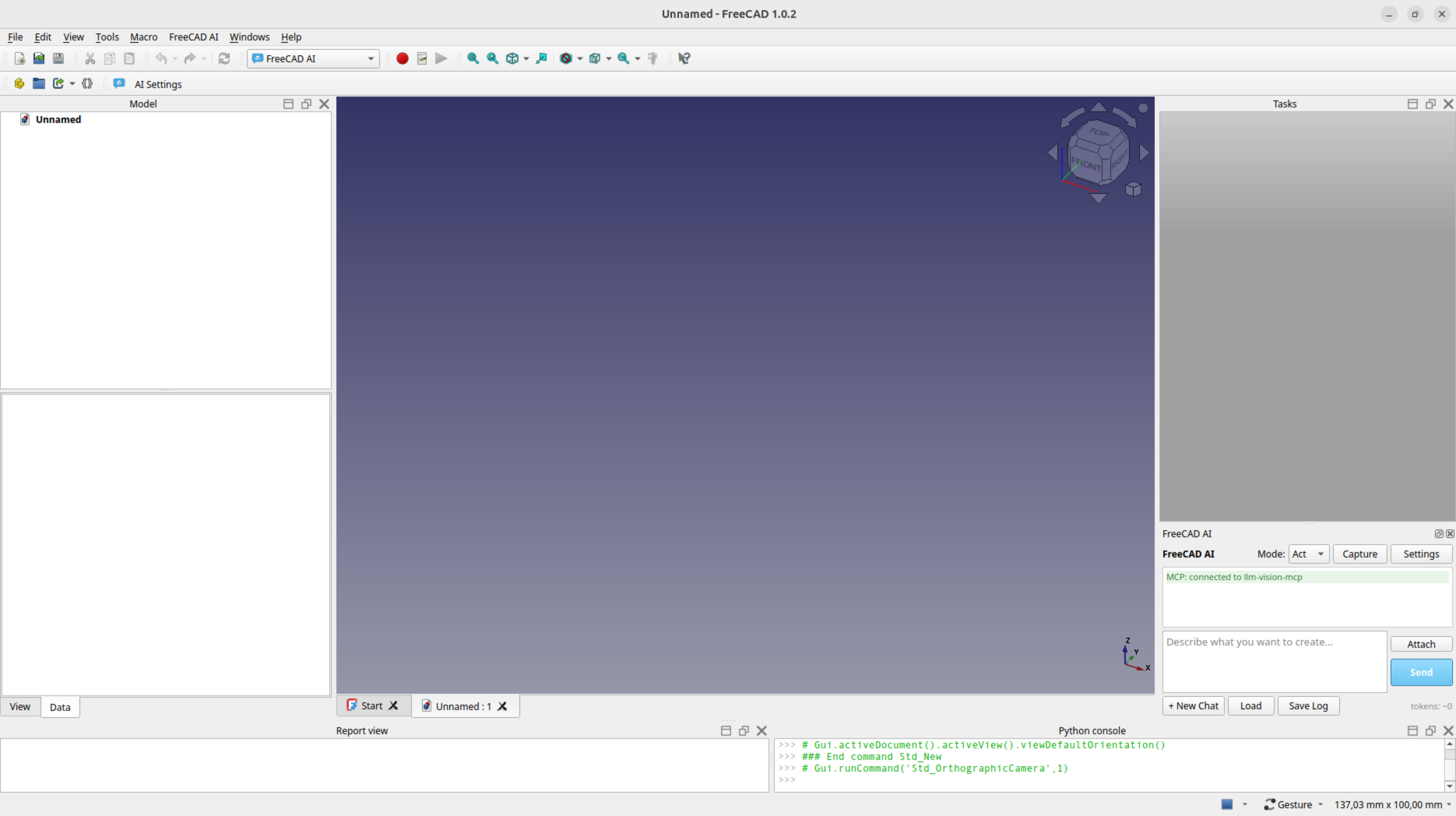Screen dimensions: 1456x816
Task: Click the Capture button
Action: 1359,554
